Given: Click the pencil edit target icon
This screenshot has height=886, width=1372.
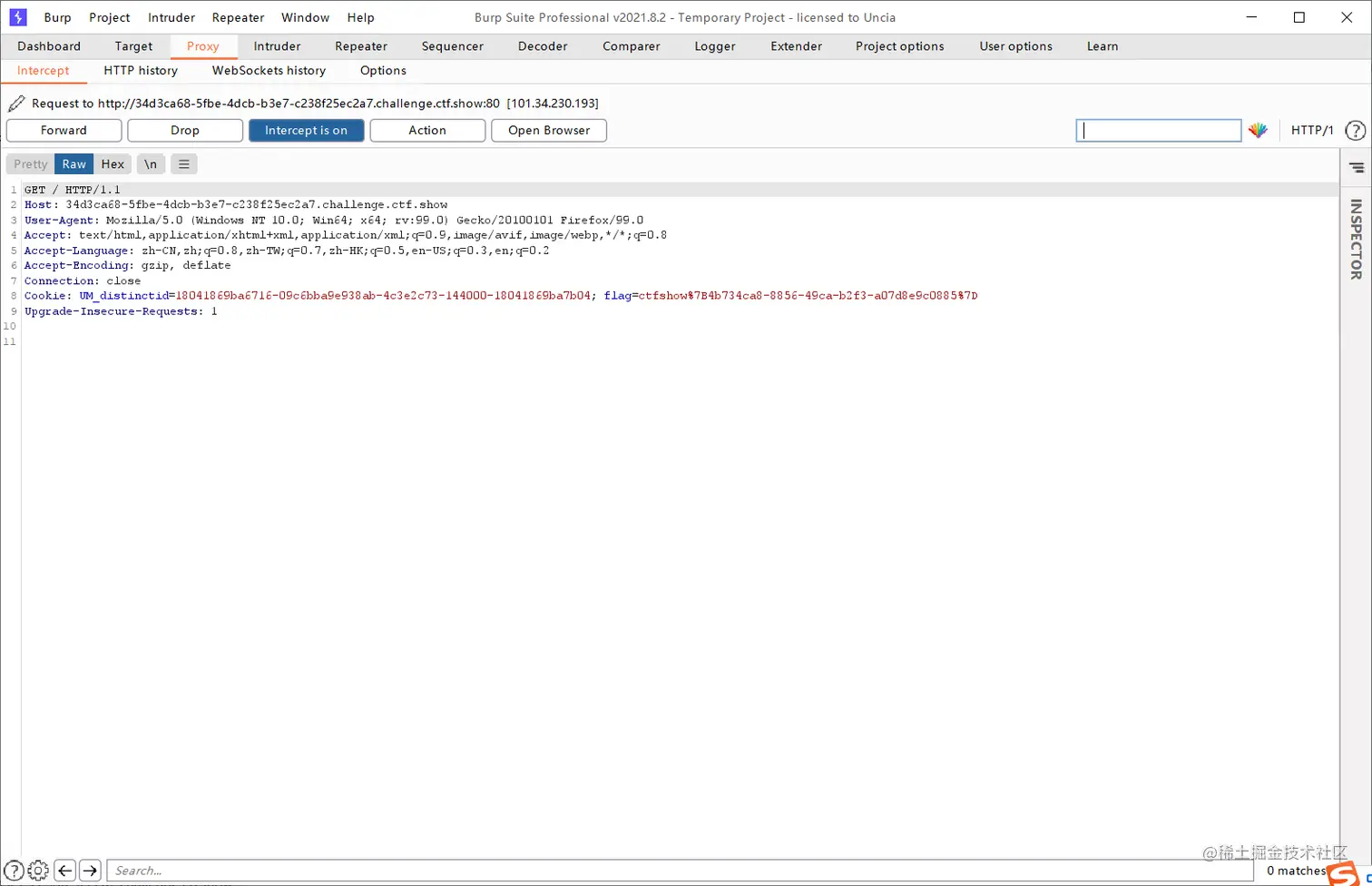Looking at the screenshot, I should pyautogui.click(x=15, y=103).
